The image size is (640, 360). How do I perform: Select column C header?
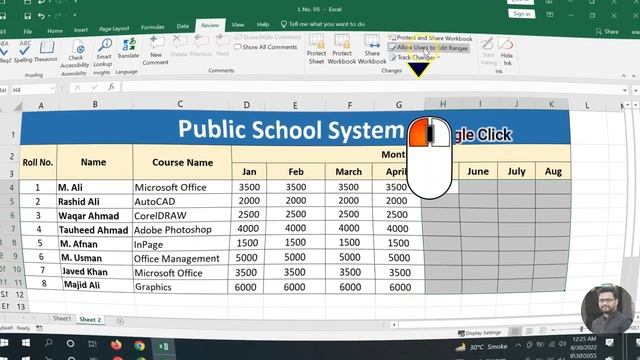[x=180, y=104]
